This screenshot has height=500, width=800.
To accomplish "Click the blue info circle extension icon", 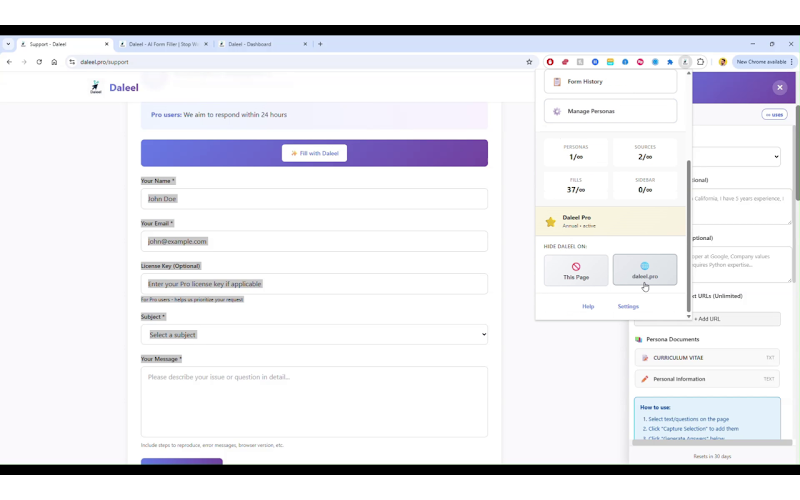I will (x=625, y=62).
